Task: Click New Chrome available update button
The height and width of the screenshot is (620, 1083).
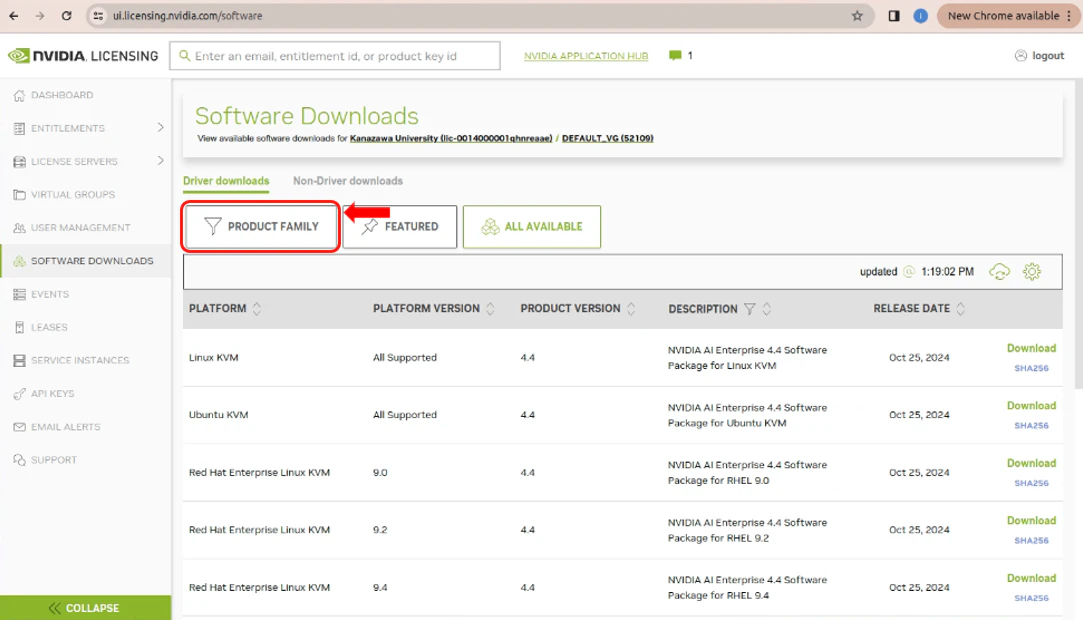Action: (1003, 15)
